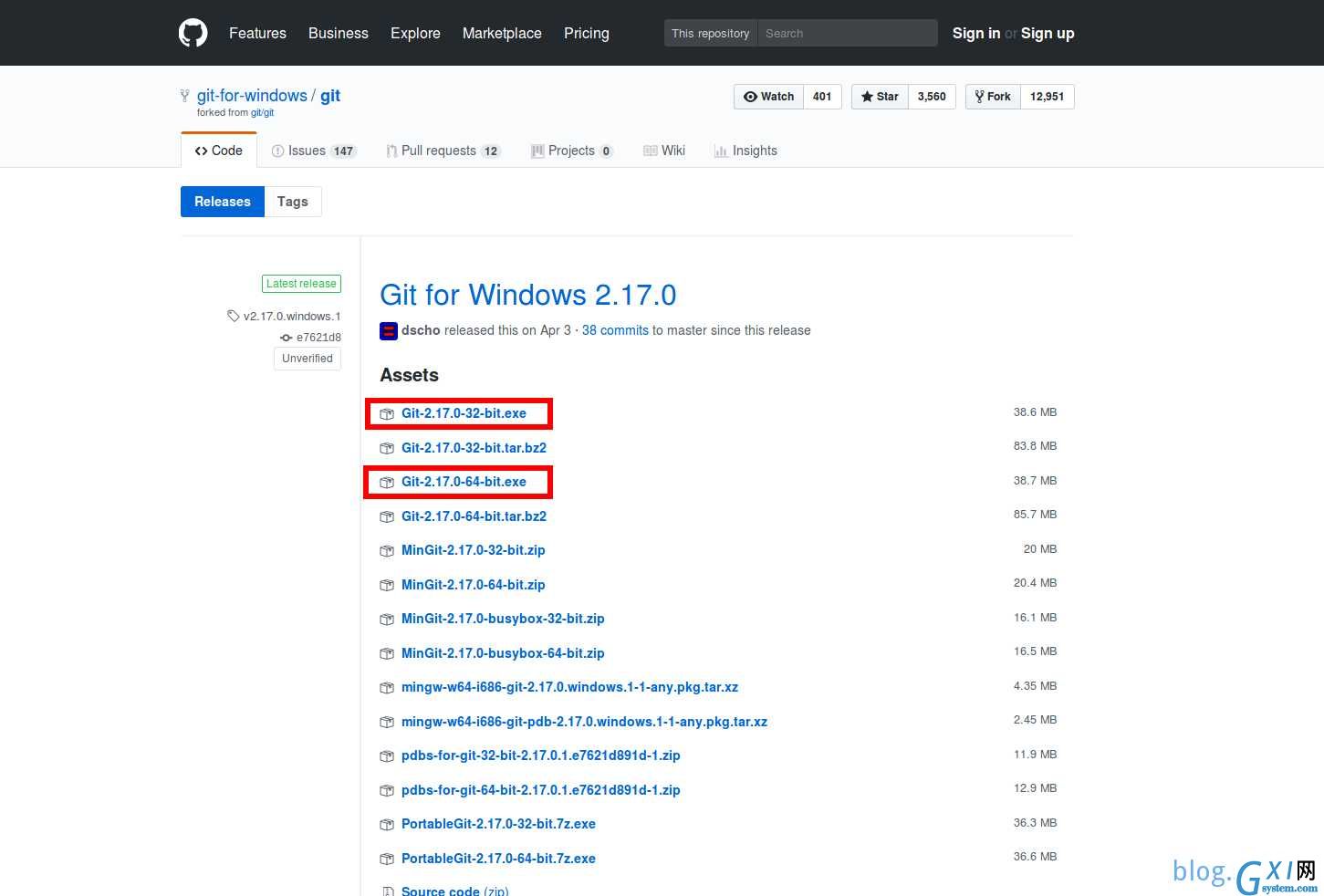This screenshot has width=1324, height=896.
Task: Open Explore in top navigation
Action: point(415,33)
